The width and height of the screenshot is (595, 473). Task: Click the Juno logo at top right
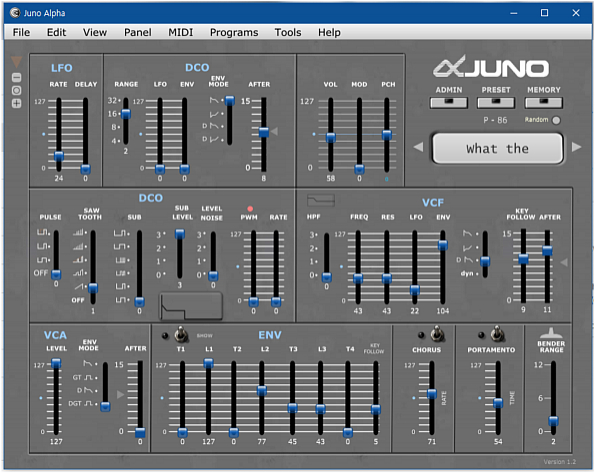click(x=491, y=67)
